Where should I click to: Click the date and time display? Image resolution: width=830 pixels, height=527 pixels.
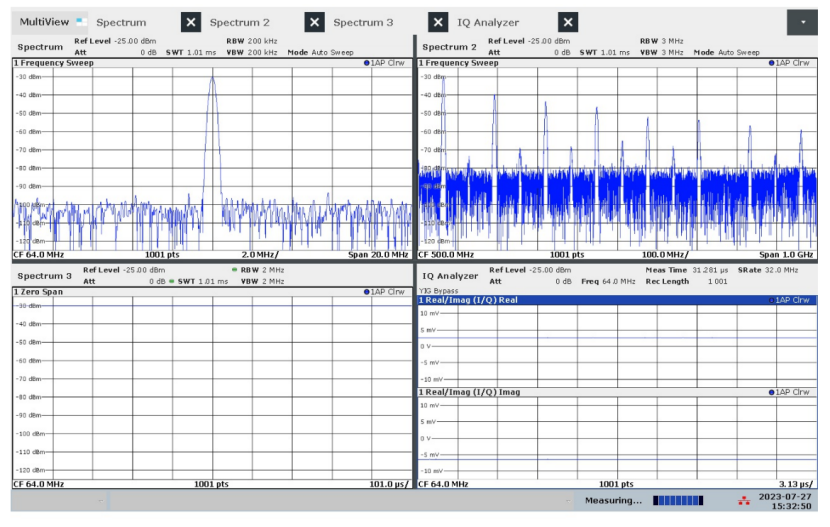pos(784,501)
